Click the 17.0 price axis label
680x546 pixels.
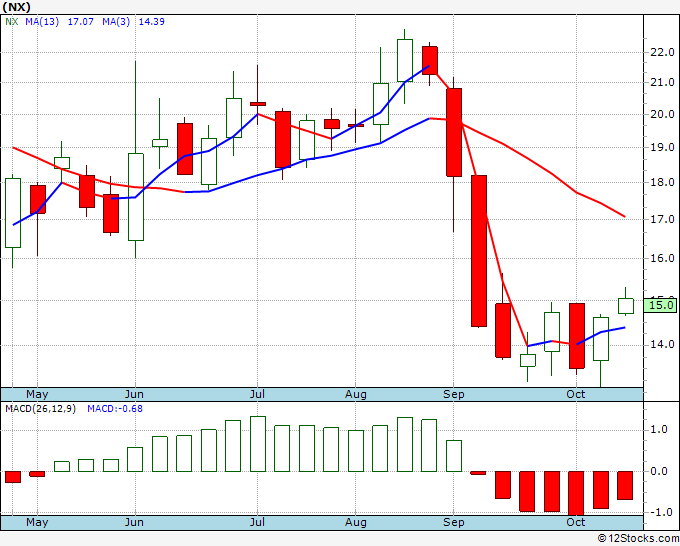coord(662,219)
